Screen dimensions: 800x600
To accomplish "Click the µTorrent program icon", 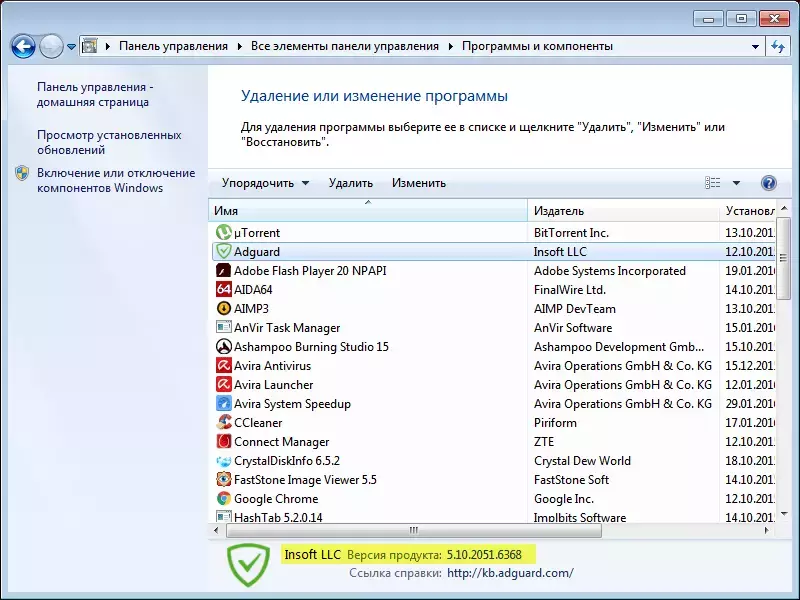I will click(223, 233).
